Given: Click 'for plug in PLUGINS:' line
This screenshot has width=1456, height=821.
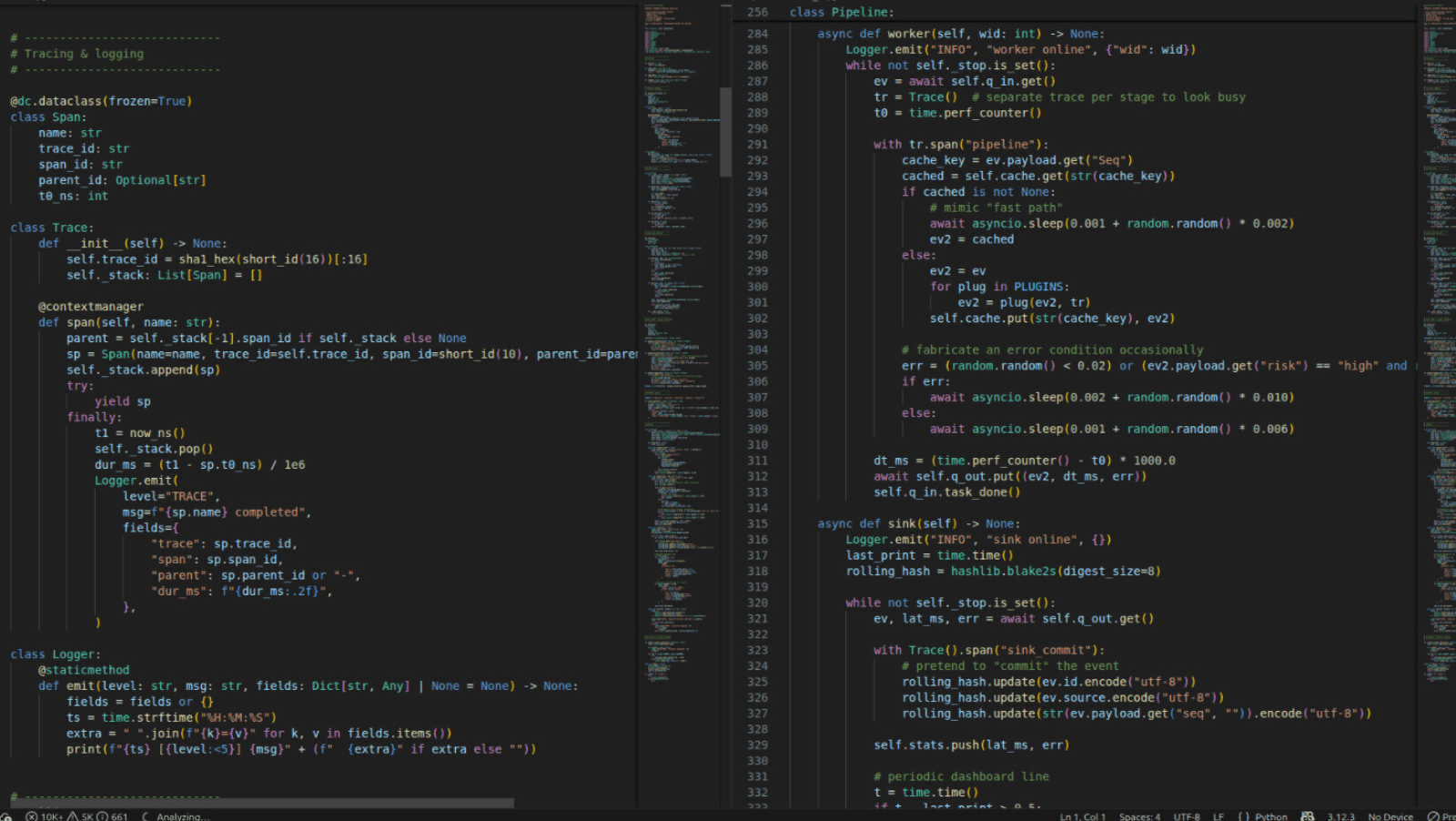Looking at the screenshot, I should point(999,287).
